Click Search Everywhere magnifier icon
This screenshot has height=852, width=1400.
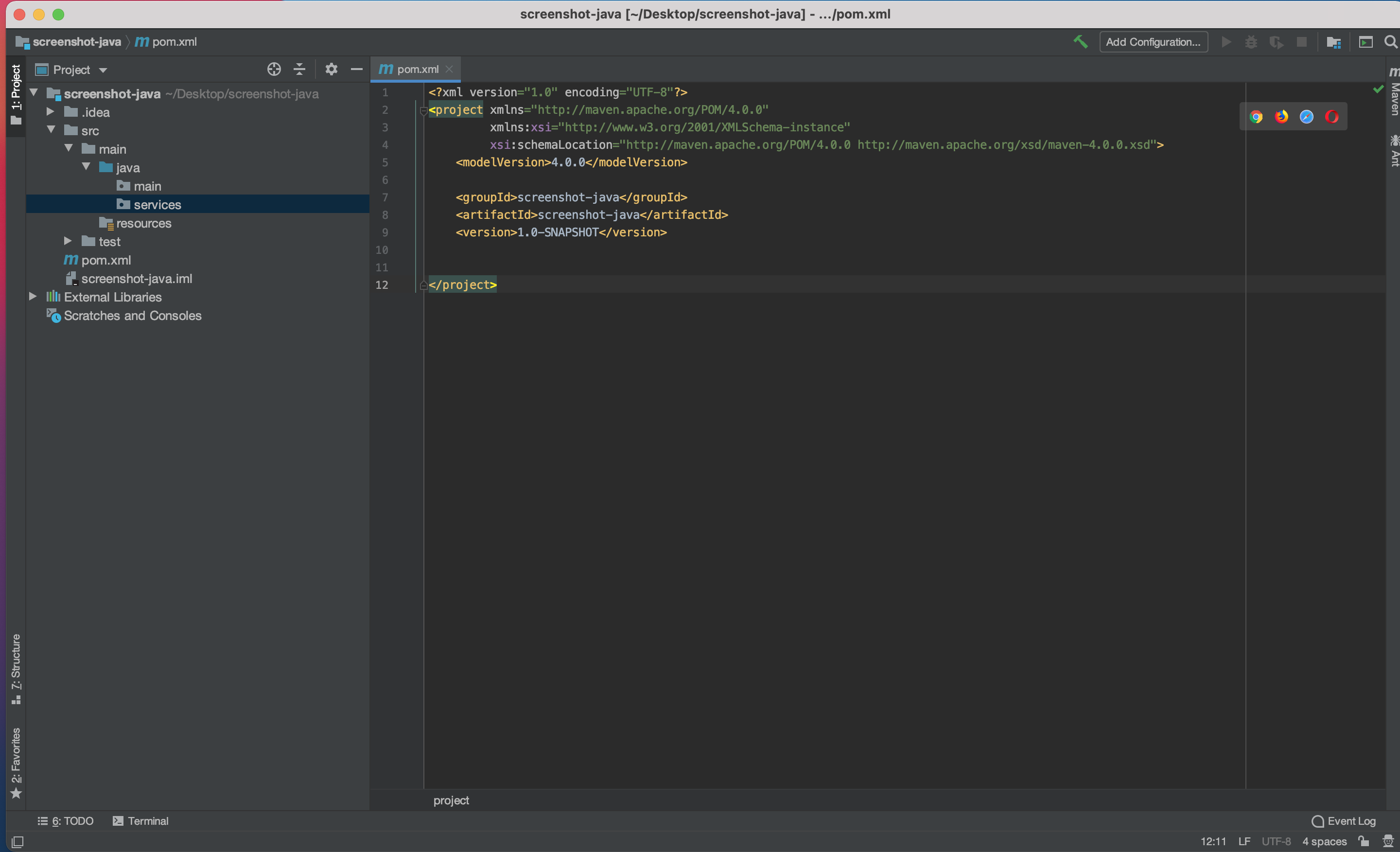pos(1390,42)
